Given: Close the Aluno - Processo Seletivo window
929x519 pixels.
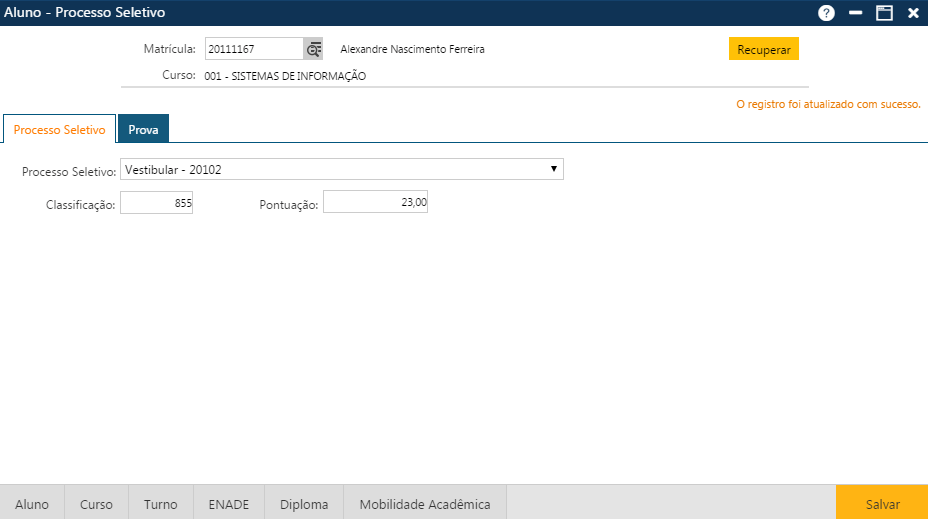Looking at the screenshot, I should [x=913, y=13].
